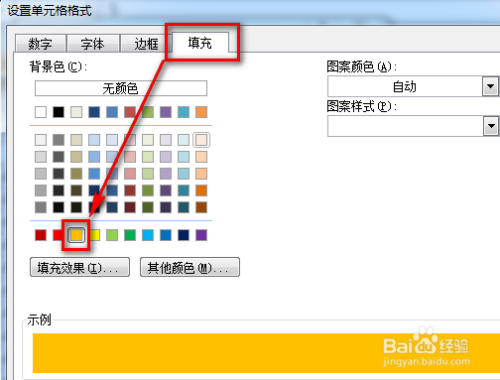Open 填充效果 dialog button
This screenshot has width=500, height=380.
[80, 267]
